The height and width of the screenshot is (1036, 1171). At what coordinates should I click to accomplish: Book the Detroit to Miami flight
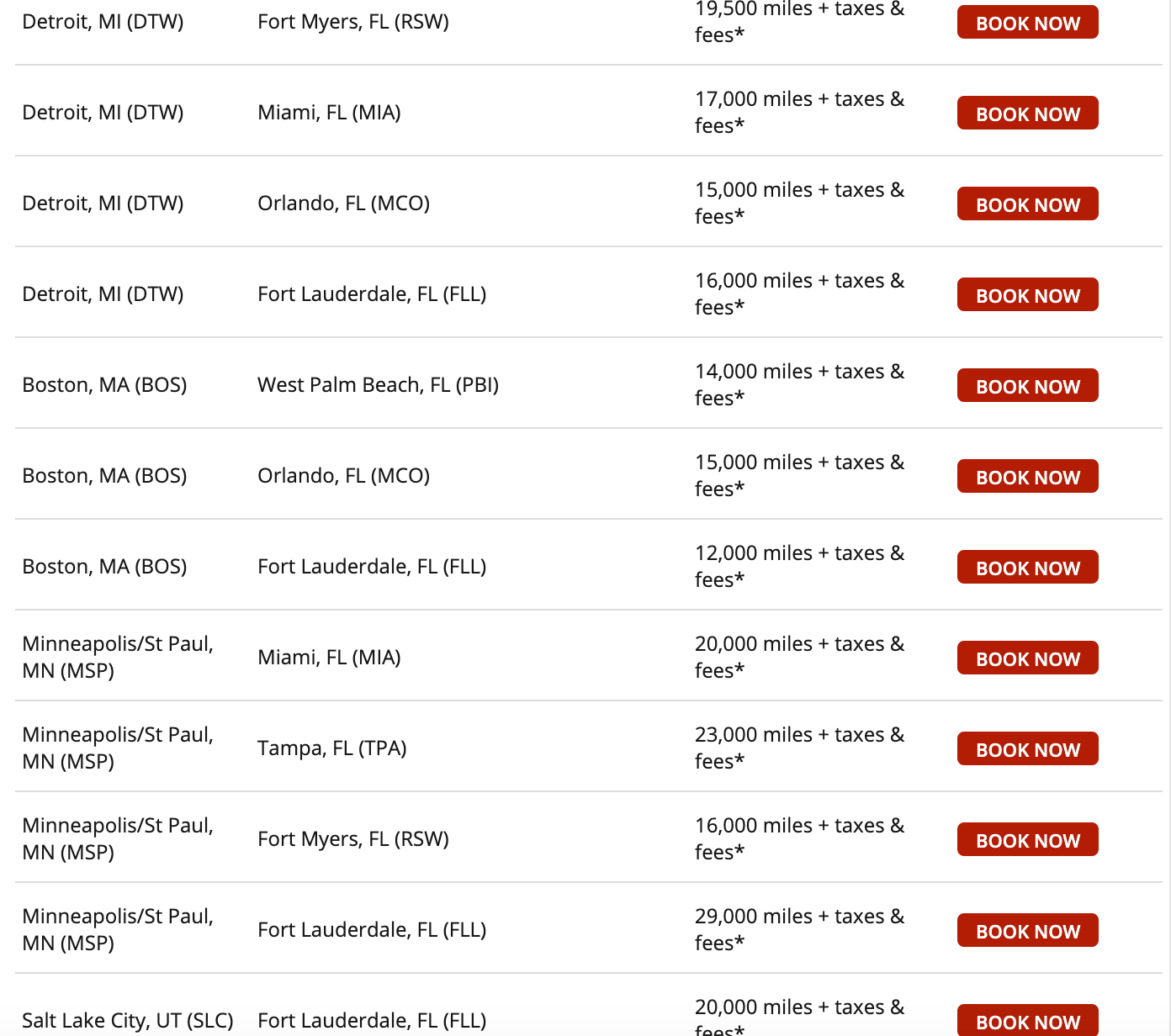point(1027,114)
